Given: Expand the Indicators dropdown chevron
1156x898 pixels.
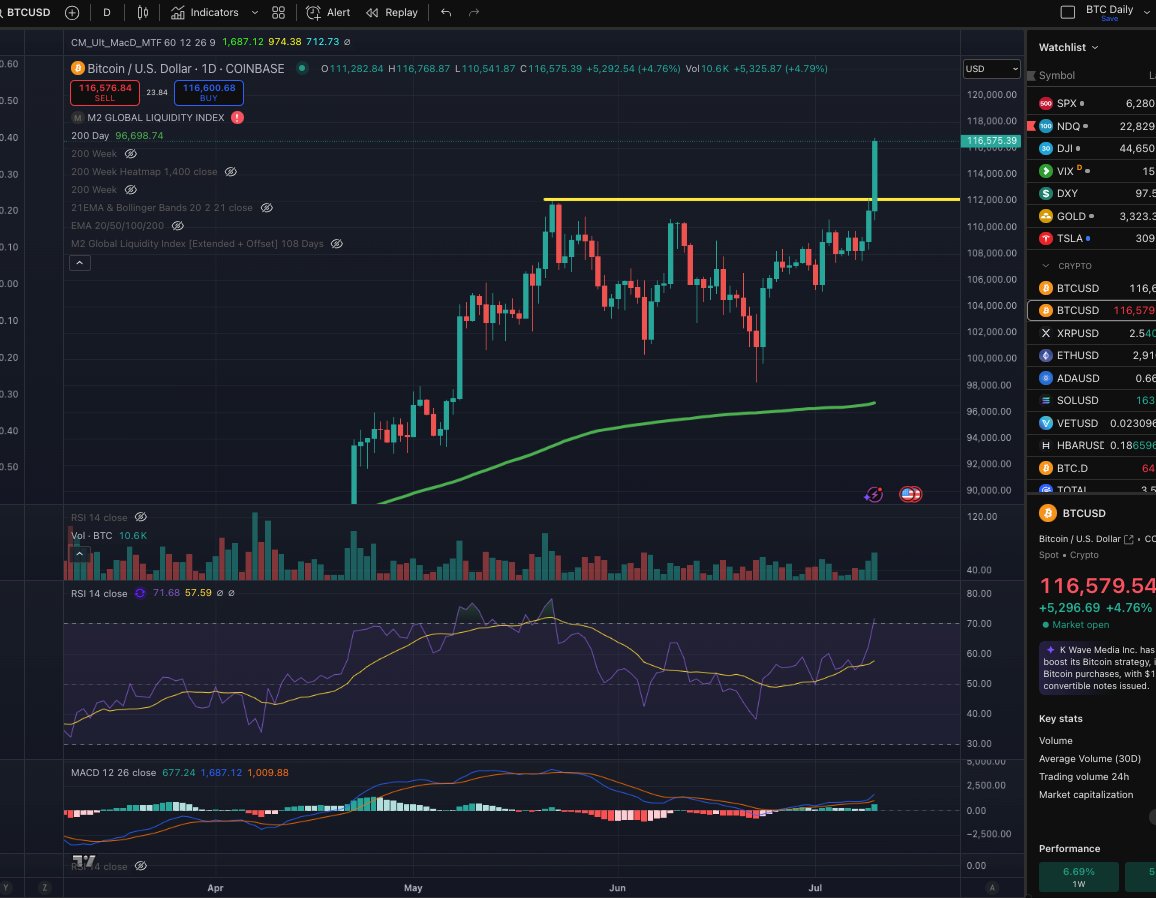Looking at the screenshot, I should point(254,13).
